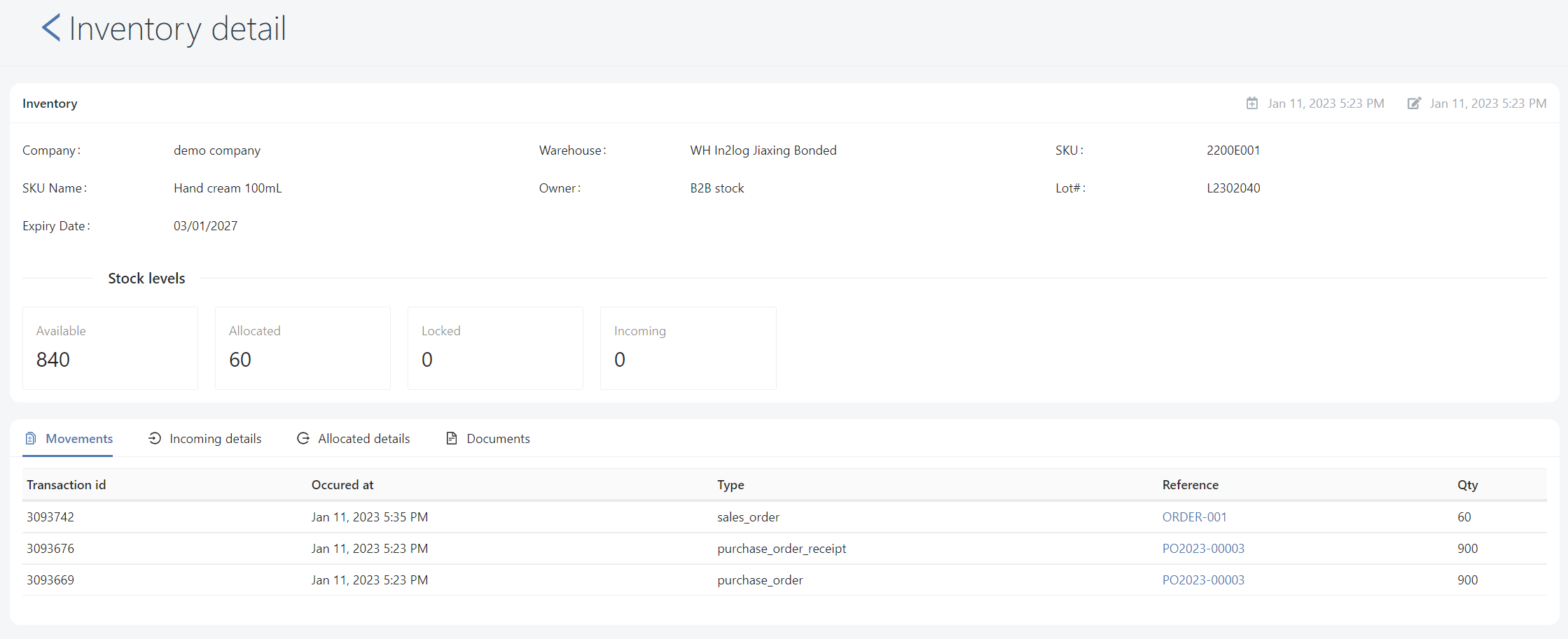Switch to the Movements tab
1568x639 pixels.
78,439
